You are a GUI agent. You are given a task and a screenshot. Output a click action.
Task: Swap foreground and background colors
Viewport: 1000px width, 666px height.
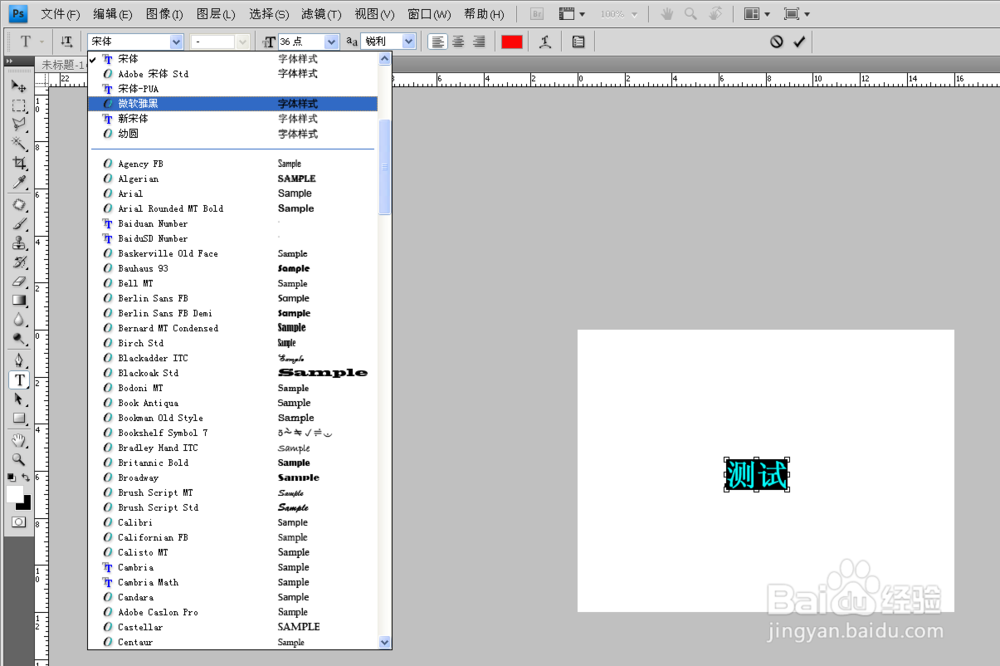(x=26, y=477)
